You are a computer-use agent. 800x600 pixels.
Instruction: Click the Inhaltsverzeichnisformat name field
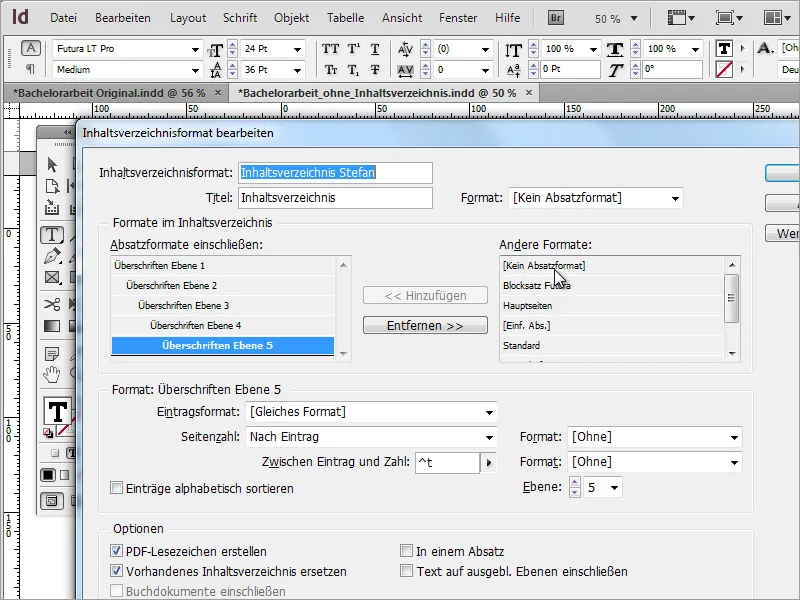[x=335, y=172]
